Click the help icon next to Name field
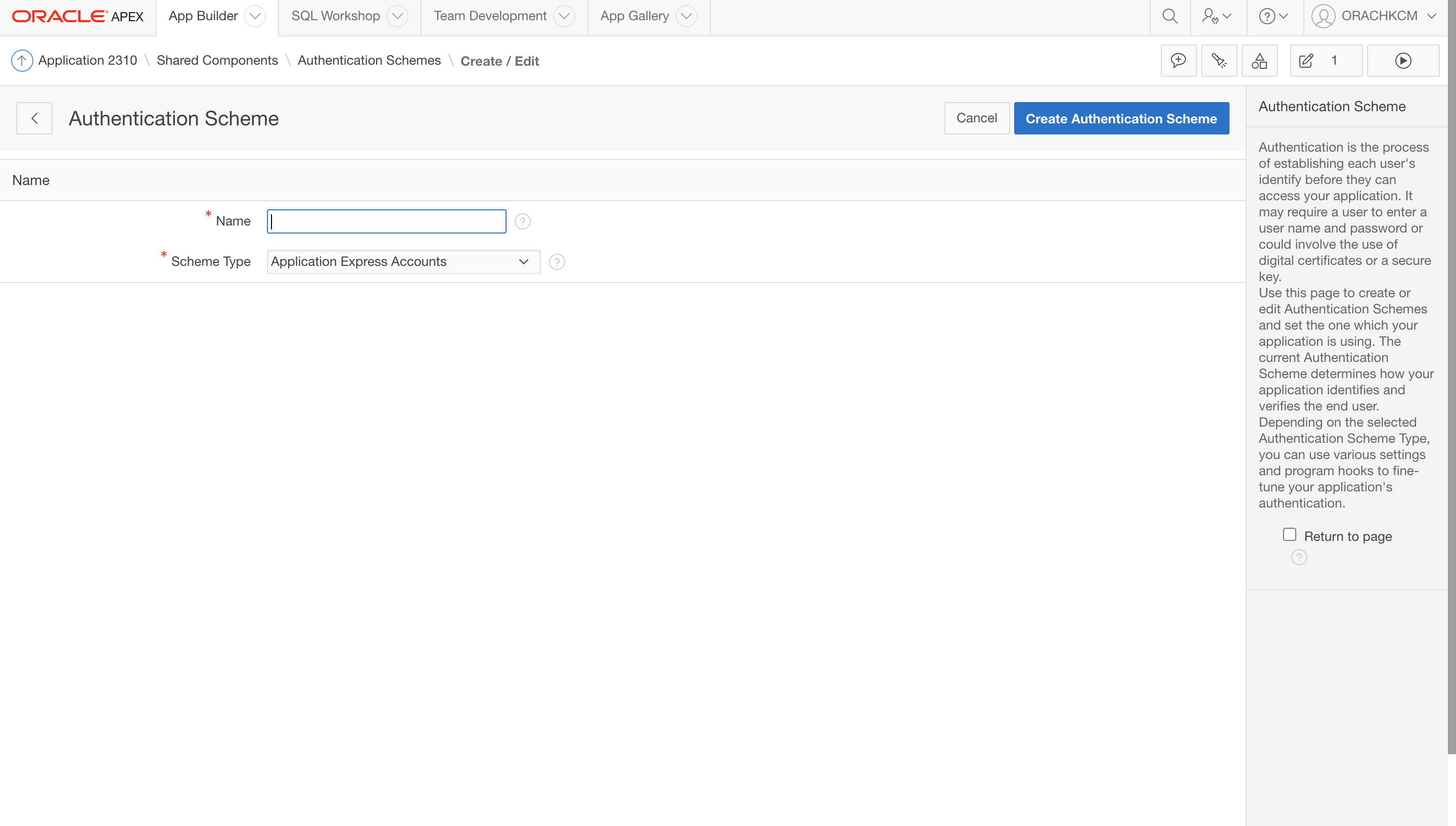This screenshot has height=826, width=1456. click(x=522, y=221)
